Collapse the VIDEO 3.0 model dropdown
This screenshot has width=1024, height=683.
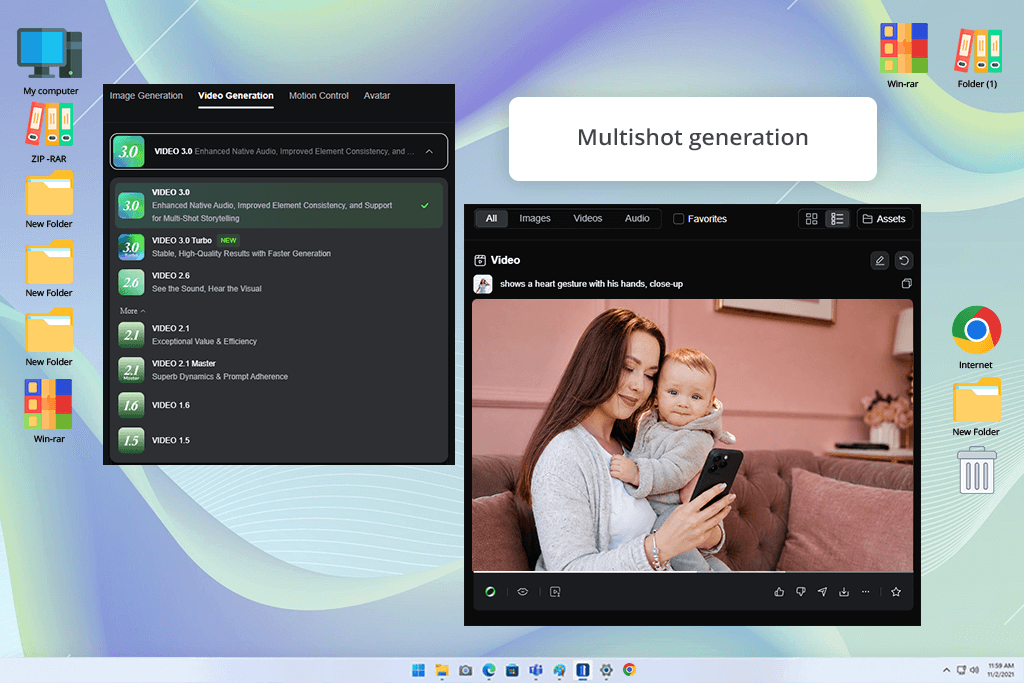click(x=429, y=151)
